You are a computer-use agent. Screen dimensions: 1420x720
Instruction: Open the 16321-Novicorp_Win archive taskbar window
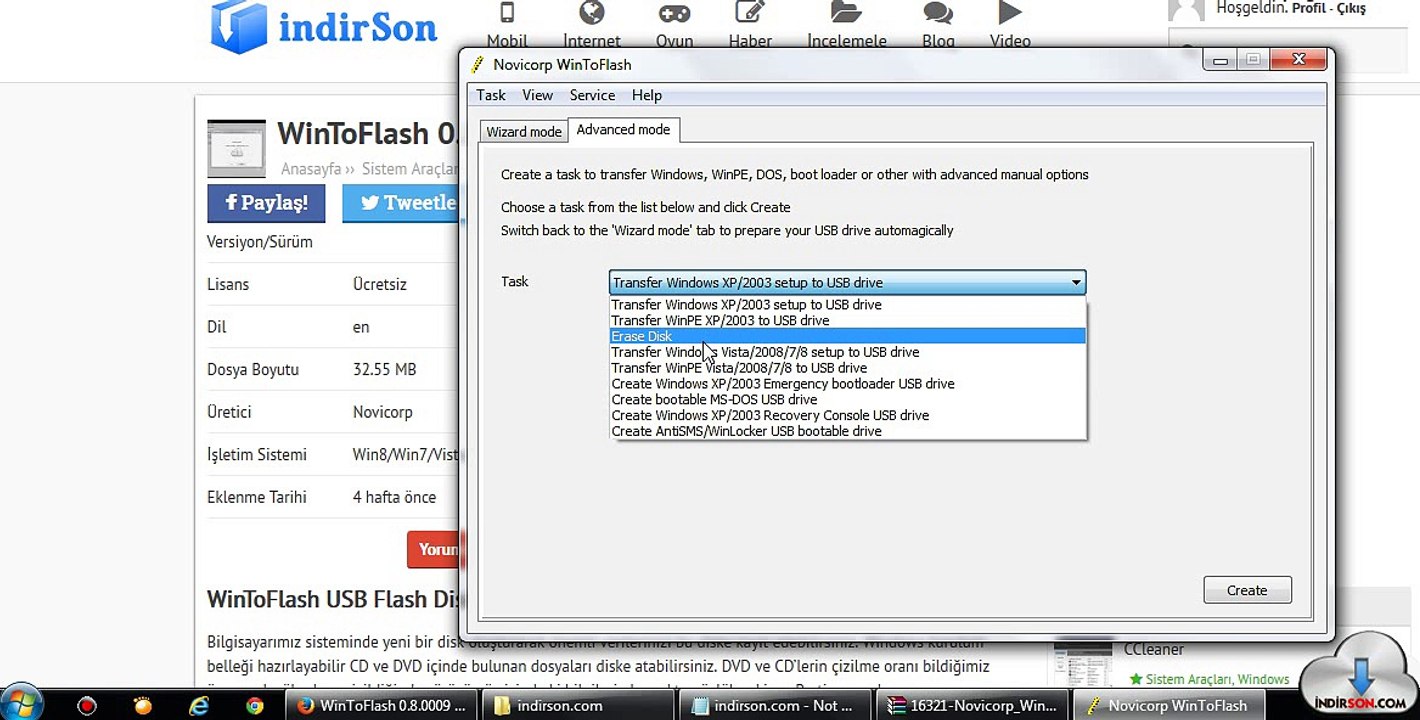(974, 705)
